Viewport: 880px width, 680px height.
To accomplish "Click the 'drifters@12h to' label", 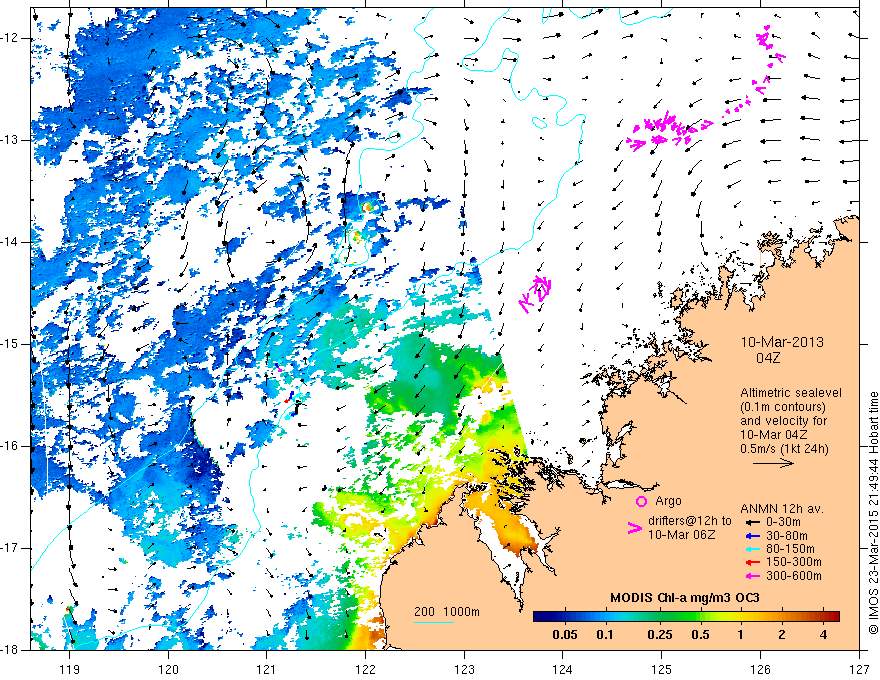I will [690, 521].
